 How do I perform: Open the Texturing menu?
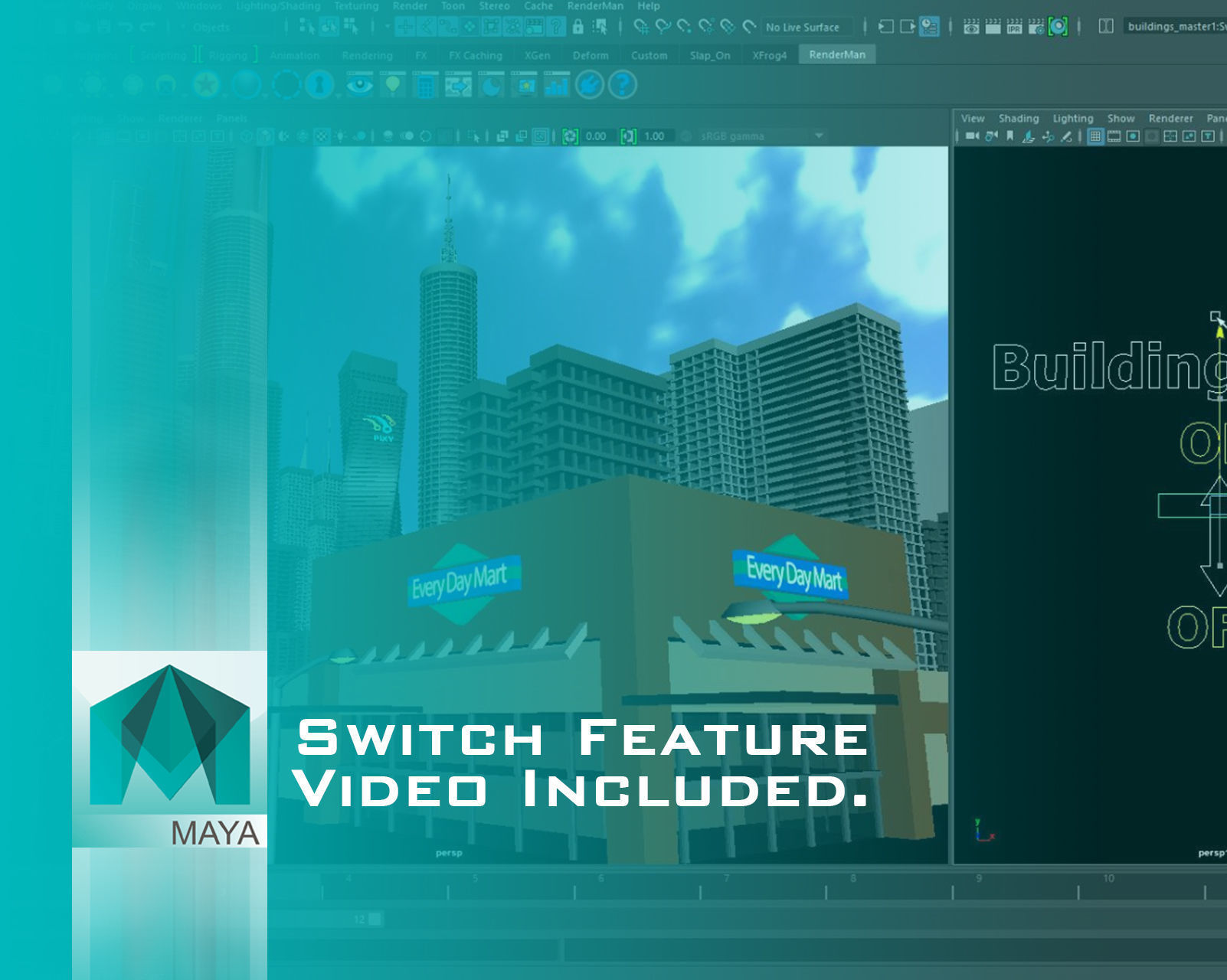(356, 6)
